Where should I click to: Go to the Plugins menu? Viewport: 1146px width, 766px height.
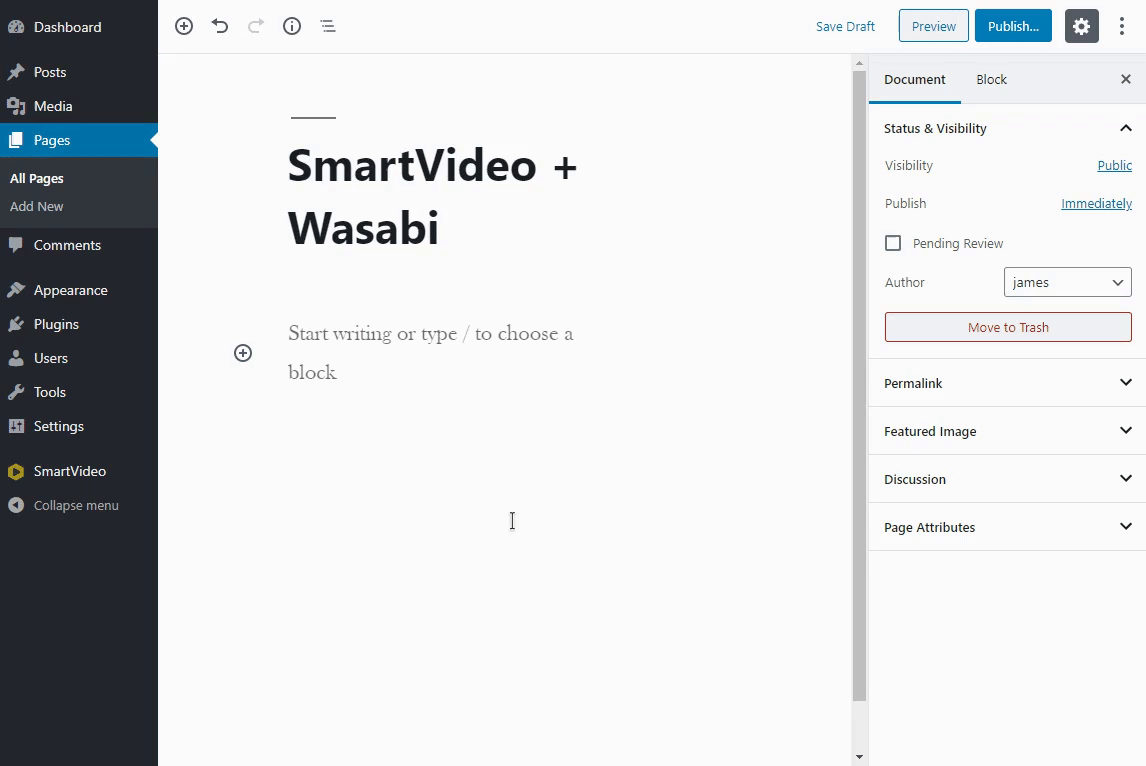79,324
